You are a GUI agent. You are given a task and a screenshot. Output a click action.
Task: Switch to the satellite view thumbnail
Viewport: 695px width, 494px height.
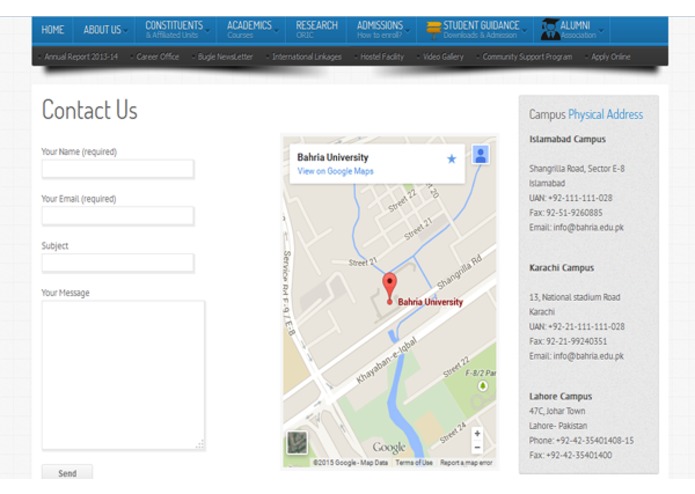point(297,442)
